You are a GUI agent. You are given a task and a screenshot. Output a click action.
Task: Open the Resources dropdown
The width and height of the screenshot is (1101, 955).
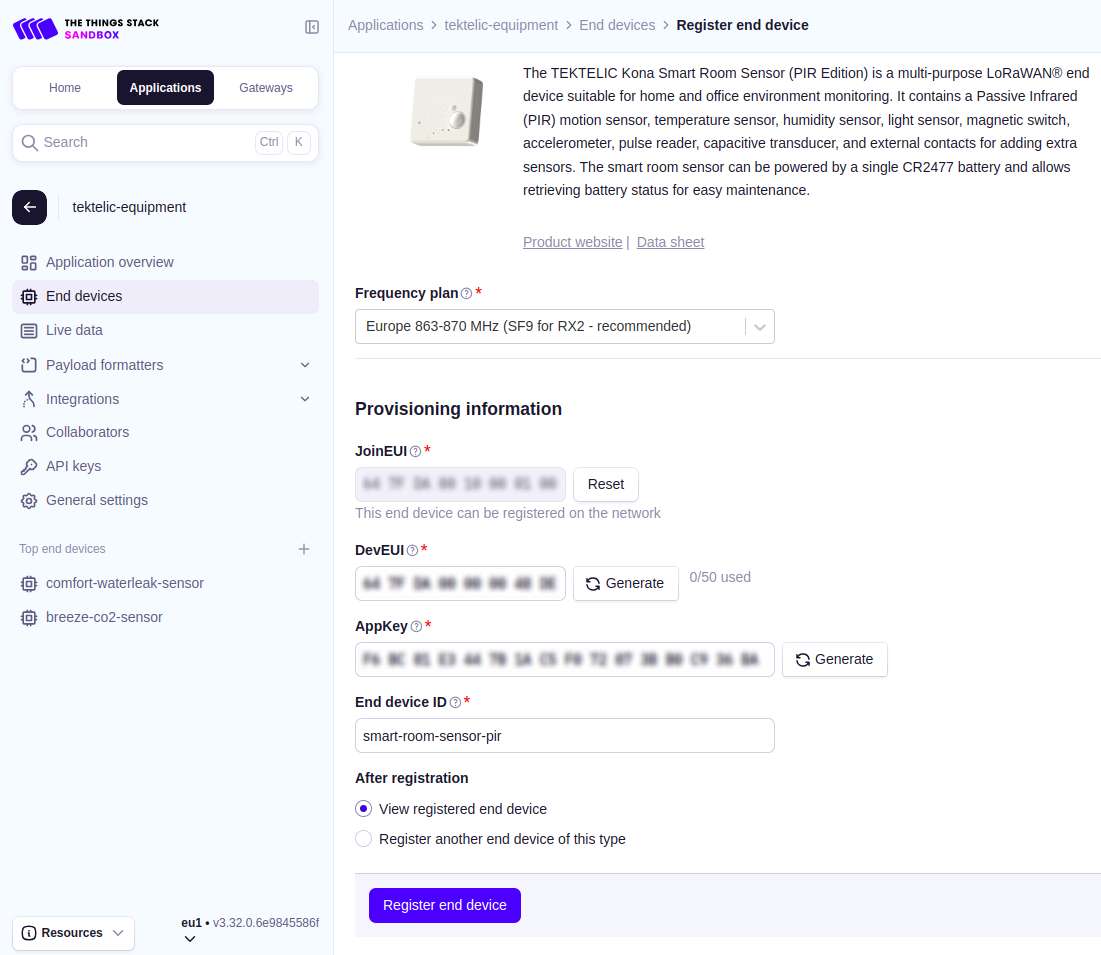pyautogui.click(x=73, y=933)
